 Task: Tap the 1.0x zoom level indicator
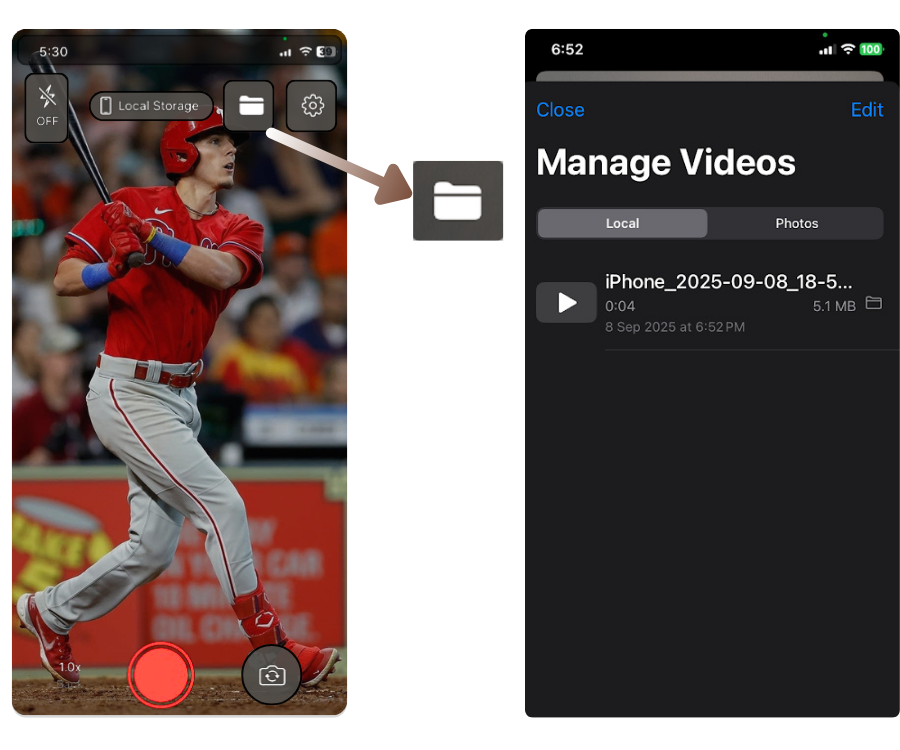click(70, 666)
